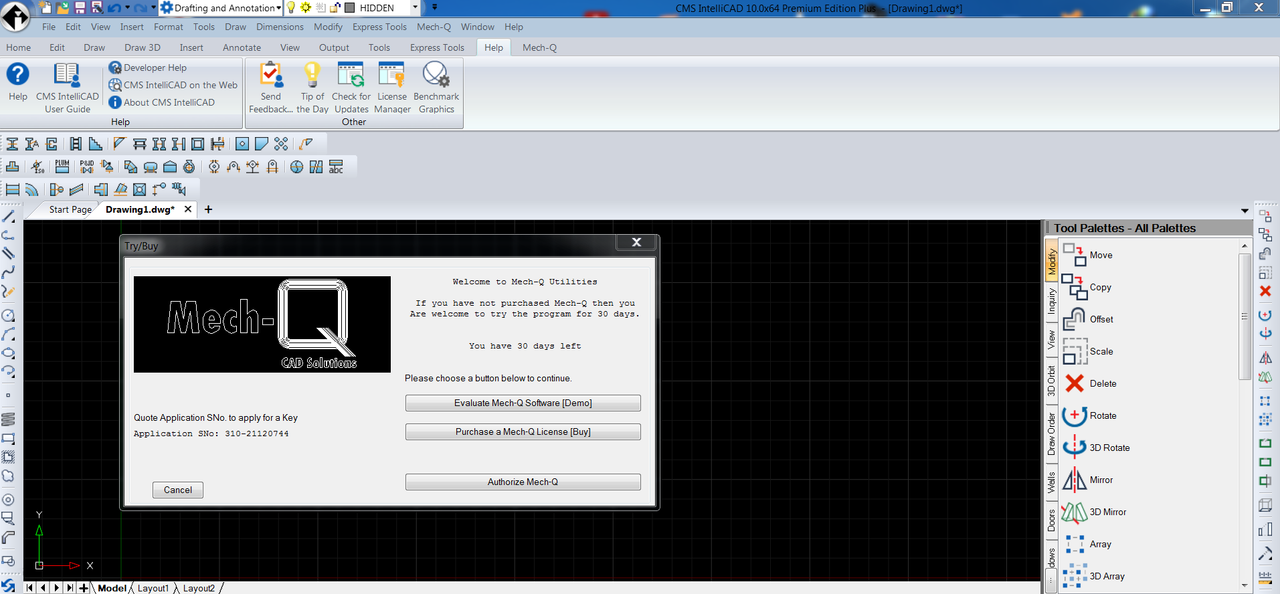This screenshot has height=594, width=1280.
Task: Select the Layout2 tab
Action: [x=199, y=588]
